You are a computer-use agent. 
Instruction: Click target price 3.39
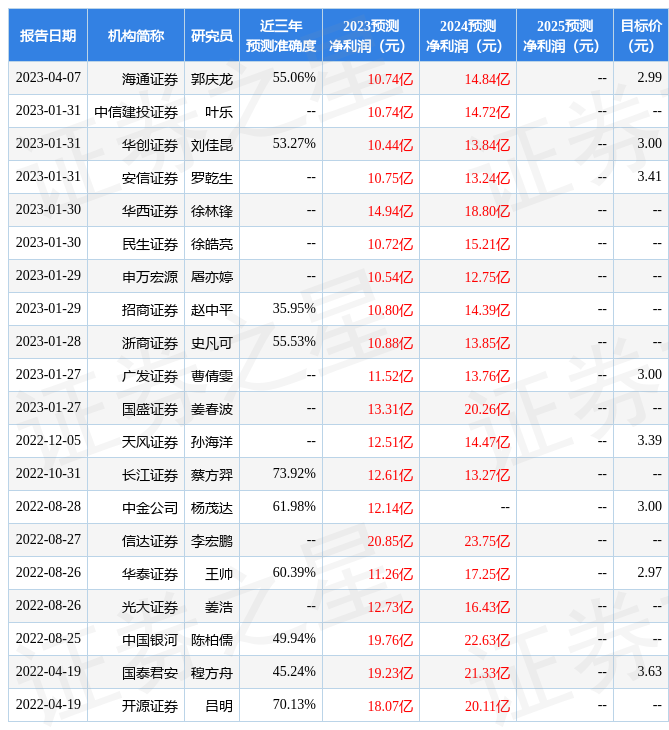(x=649, y=441)
